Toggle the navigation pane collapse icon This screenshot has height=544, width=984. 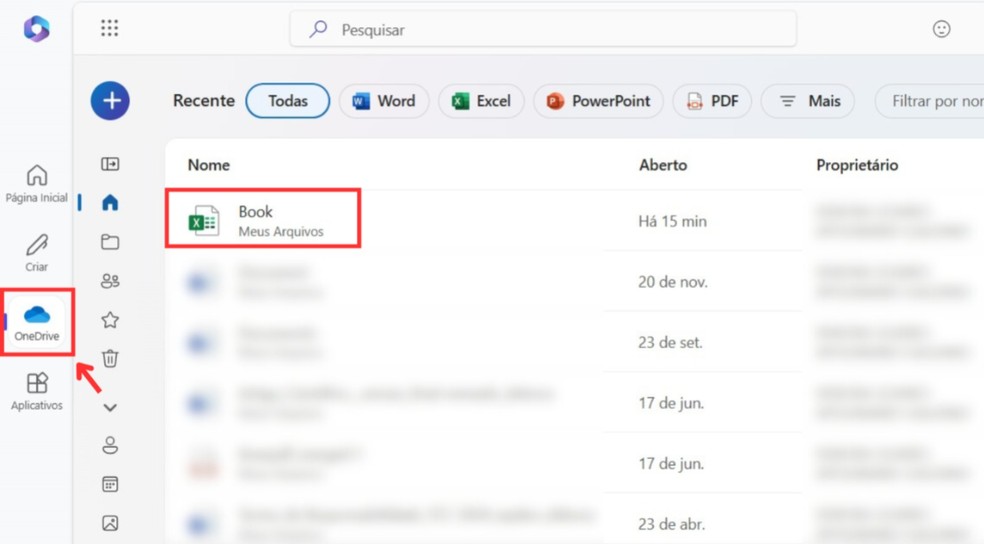click(x=110, y=164)
